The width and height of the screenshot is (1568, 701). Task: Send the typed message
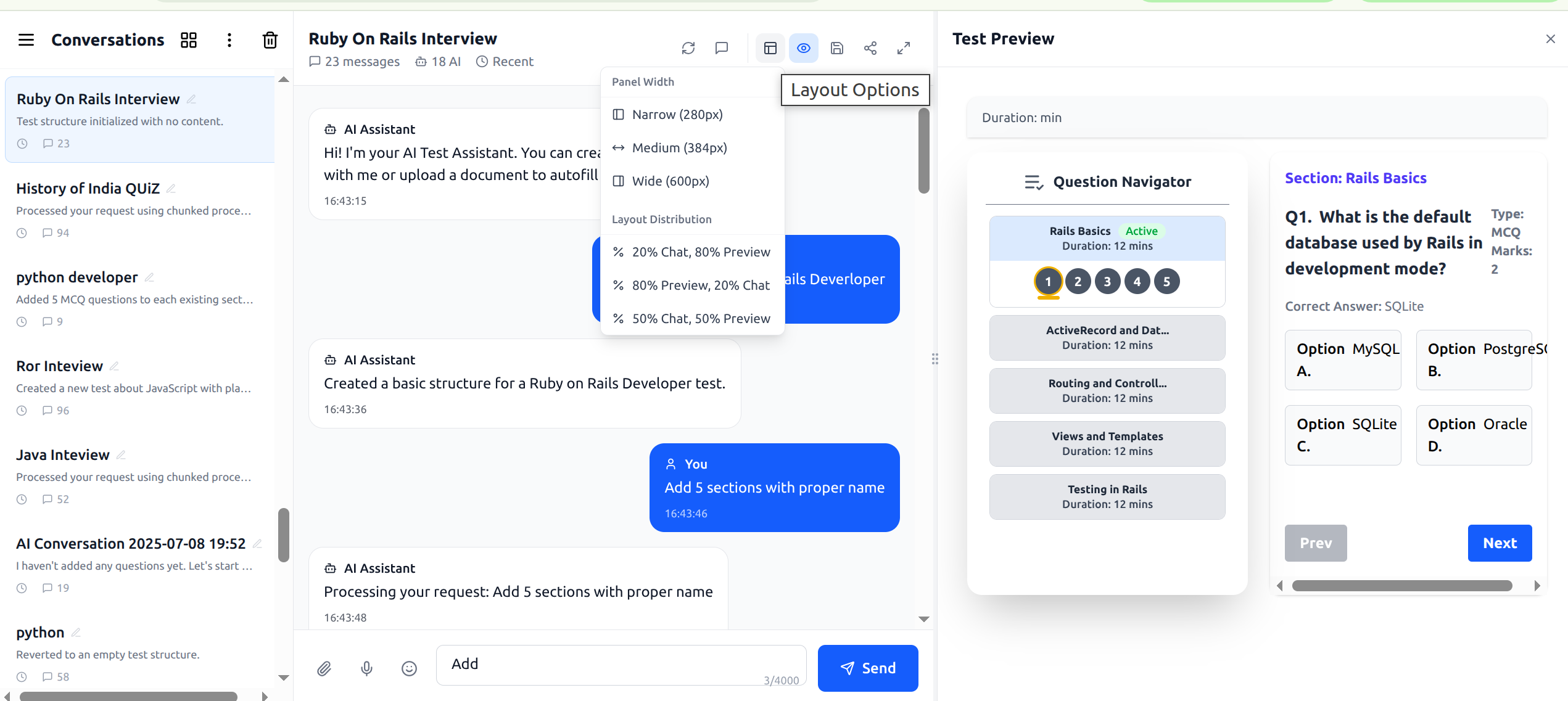(x=868, y=668)
